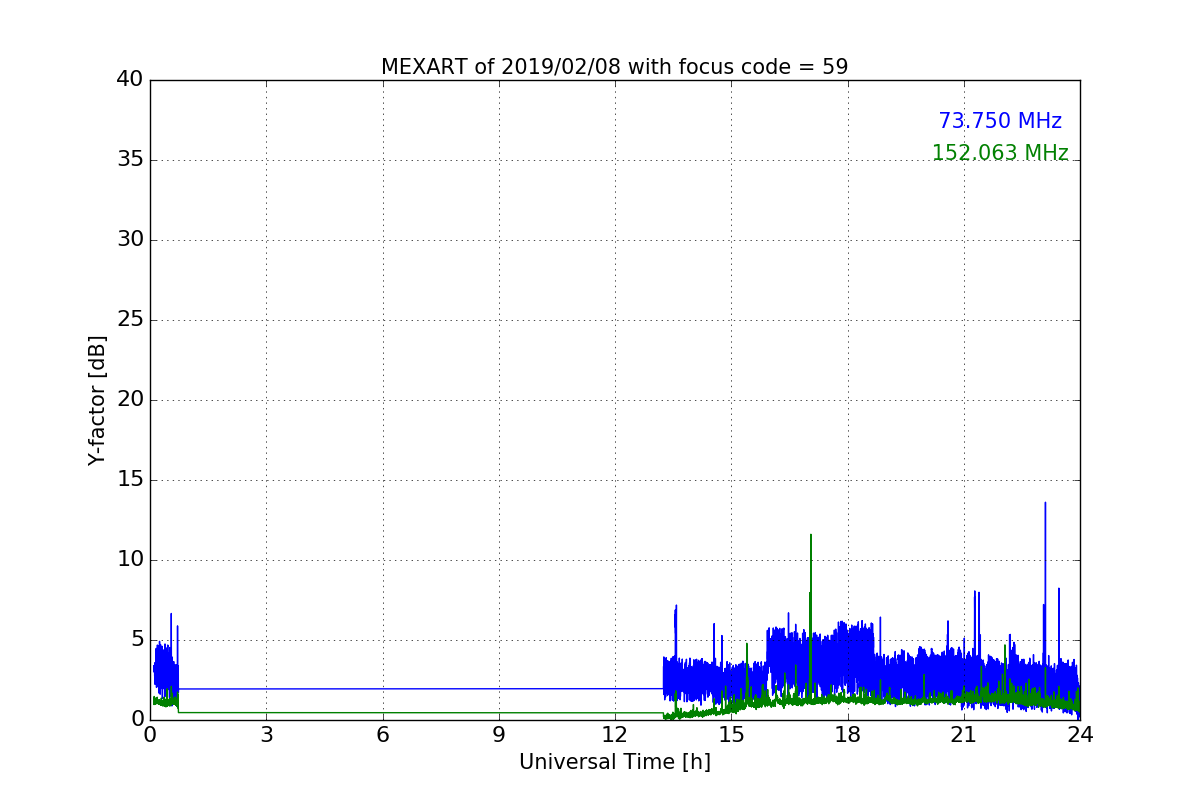Click the x-axis tick label 9

(x=499, y=735)
